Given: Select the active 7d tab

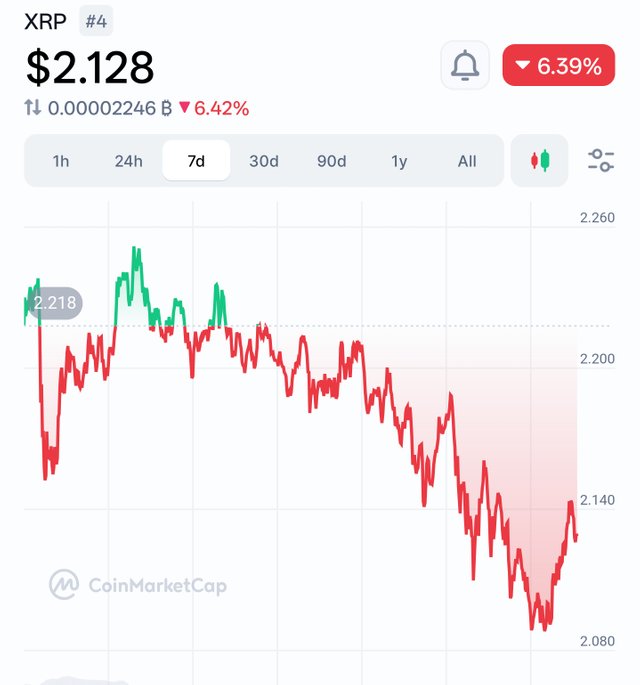Looking at the screenshot, I should [196, 160].
